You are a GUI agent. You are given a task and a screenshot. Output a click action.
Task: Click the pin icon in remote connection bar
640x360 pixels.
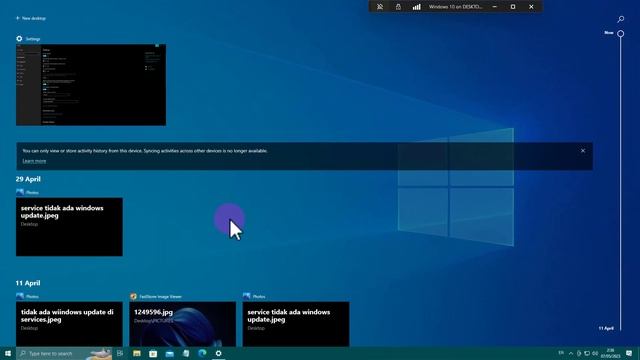tap(380, 7)
